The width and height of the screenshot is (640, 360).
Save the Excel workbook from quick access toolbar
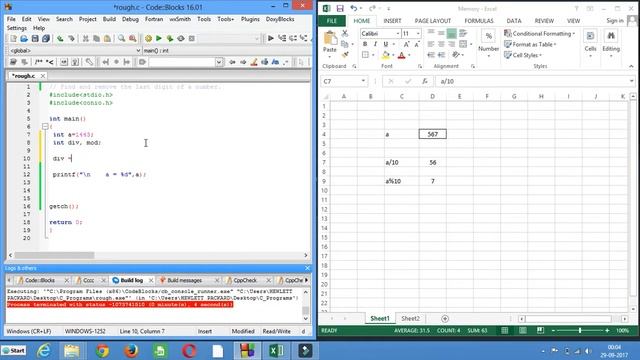[x=340, y=9]
